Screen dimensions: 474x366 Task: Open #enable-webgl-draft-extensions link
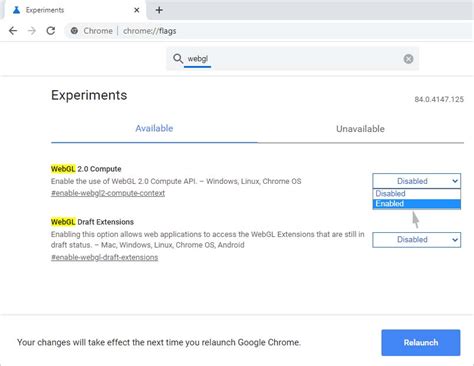(x=105, y=257)
